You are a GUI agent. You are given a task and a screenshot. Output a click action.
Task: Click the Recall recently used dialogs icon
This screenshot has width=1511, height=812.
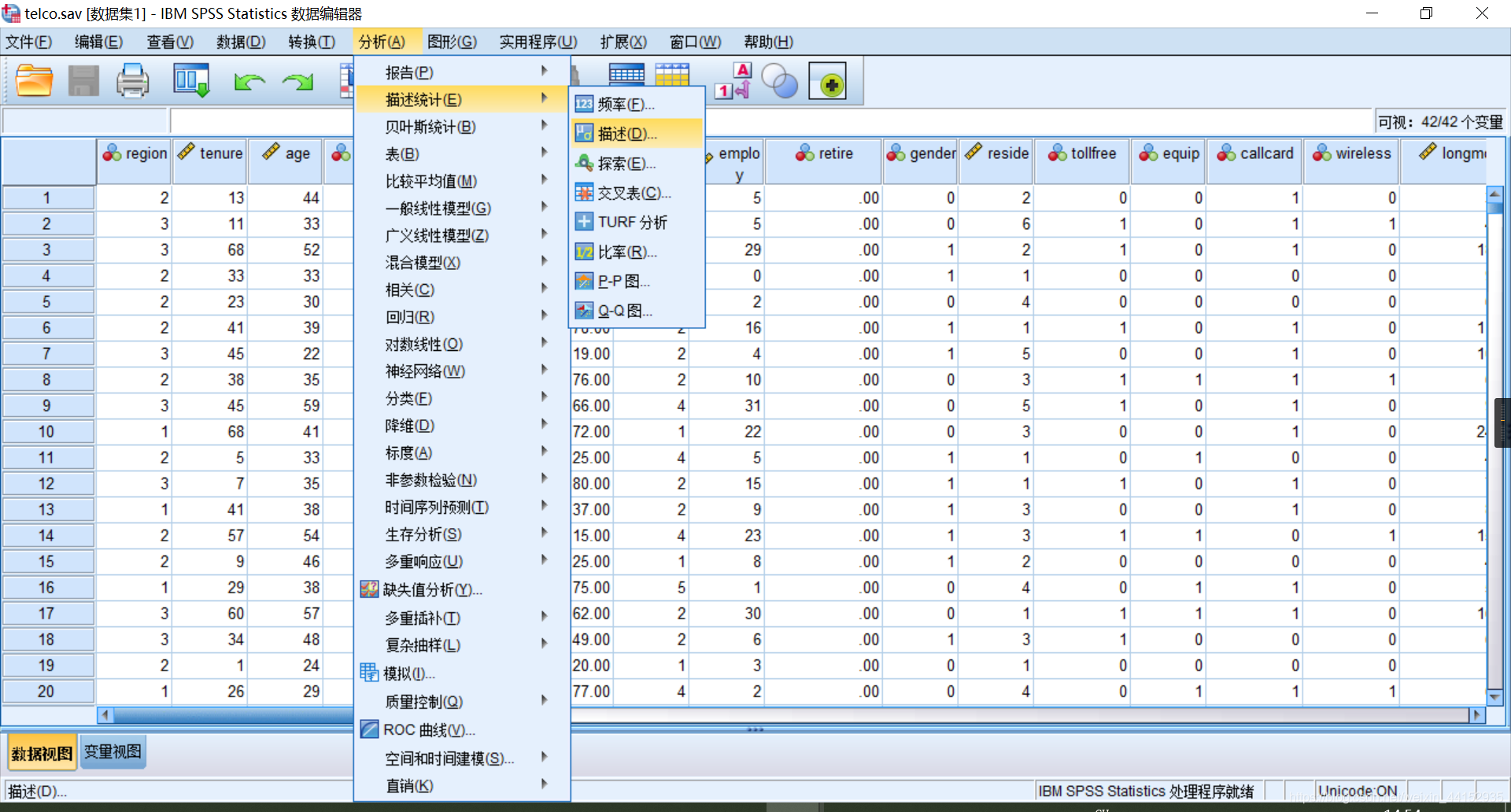tap(191, 80)
